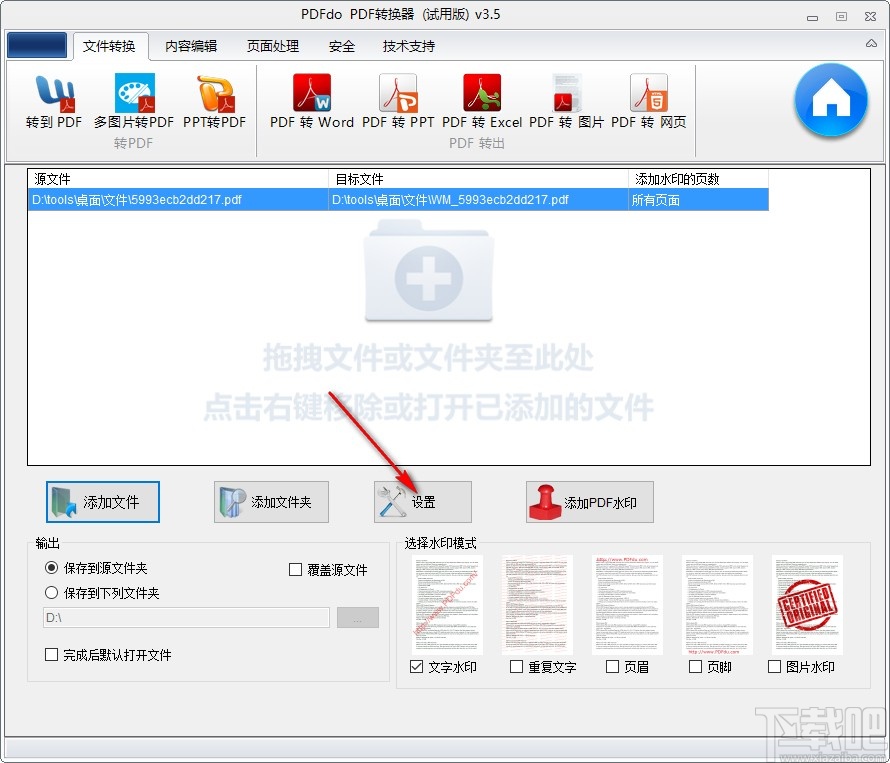
Task: Select PDF 转 Excel tool
Action: point(482,102)
